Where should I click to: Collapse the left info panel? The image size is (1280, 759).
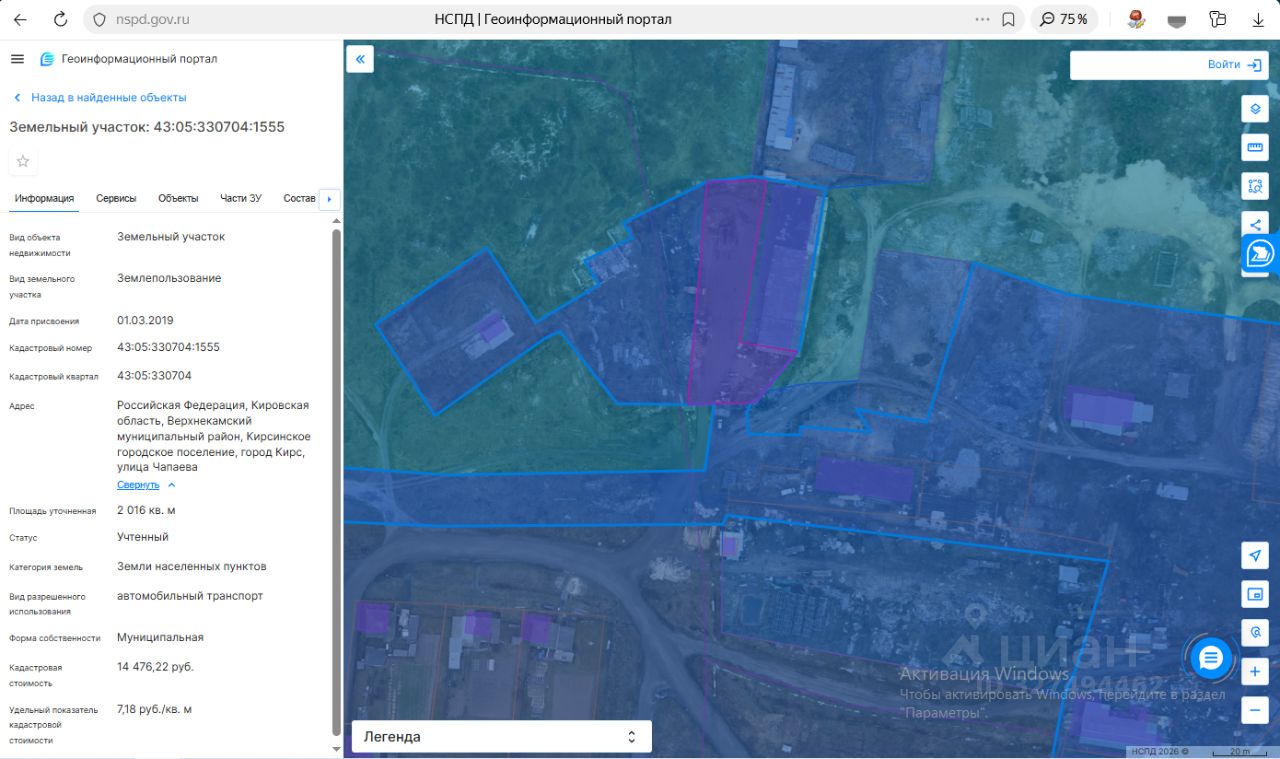click(360, 59)
